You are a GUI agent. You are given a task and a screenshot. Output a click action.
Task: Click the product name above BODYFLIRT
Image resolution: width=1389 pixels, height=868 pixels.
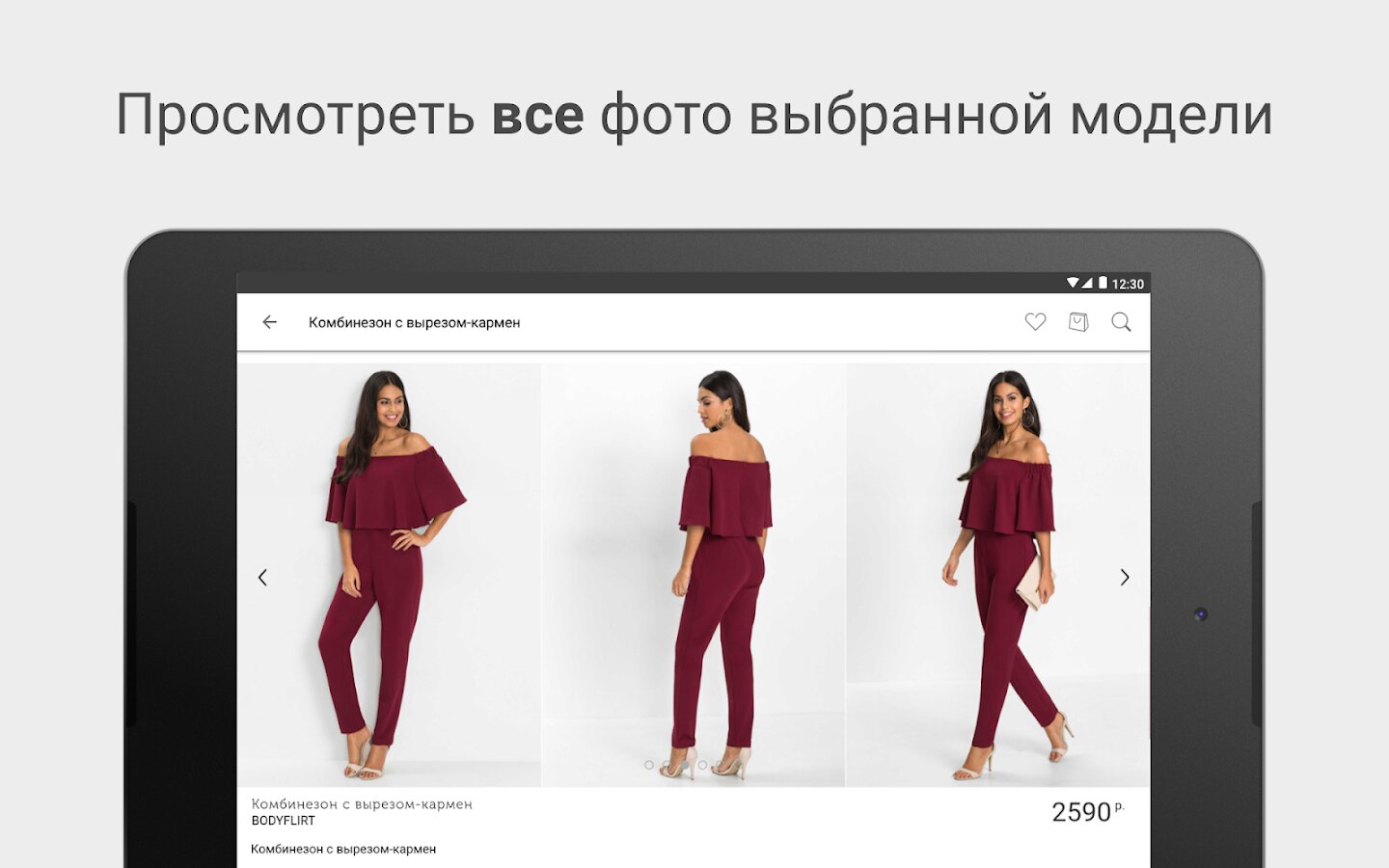point(362,803)
